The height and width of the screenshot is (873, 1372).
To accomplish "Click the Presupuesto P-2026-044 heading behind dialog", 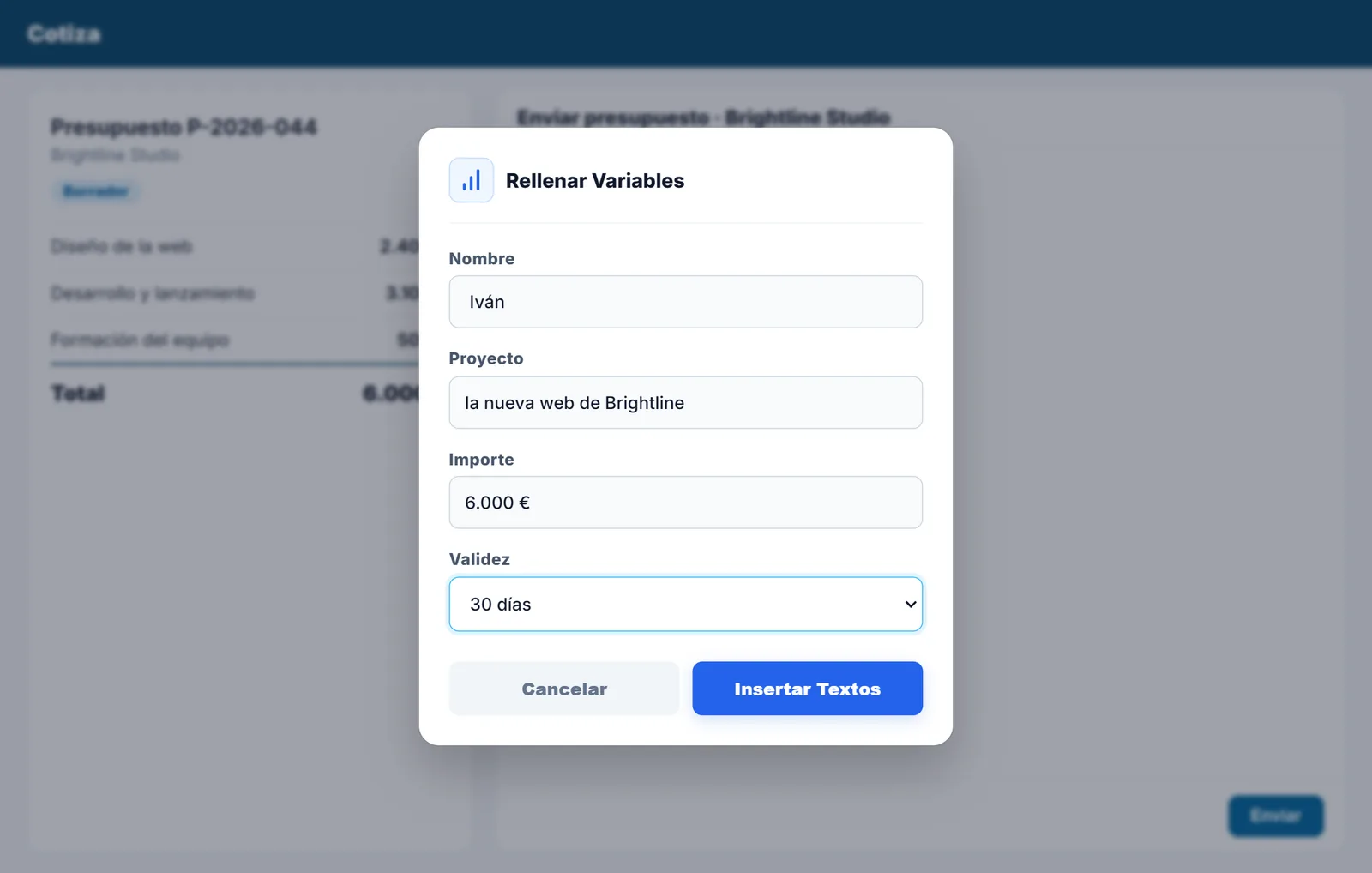I will tap(184, 127).
